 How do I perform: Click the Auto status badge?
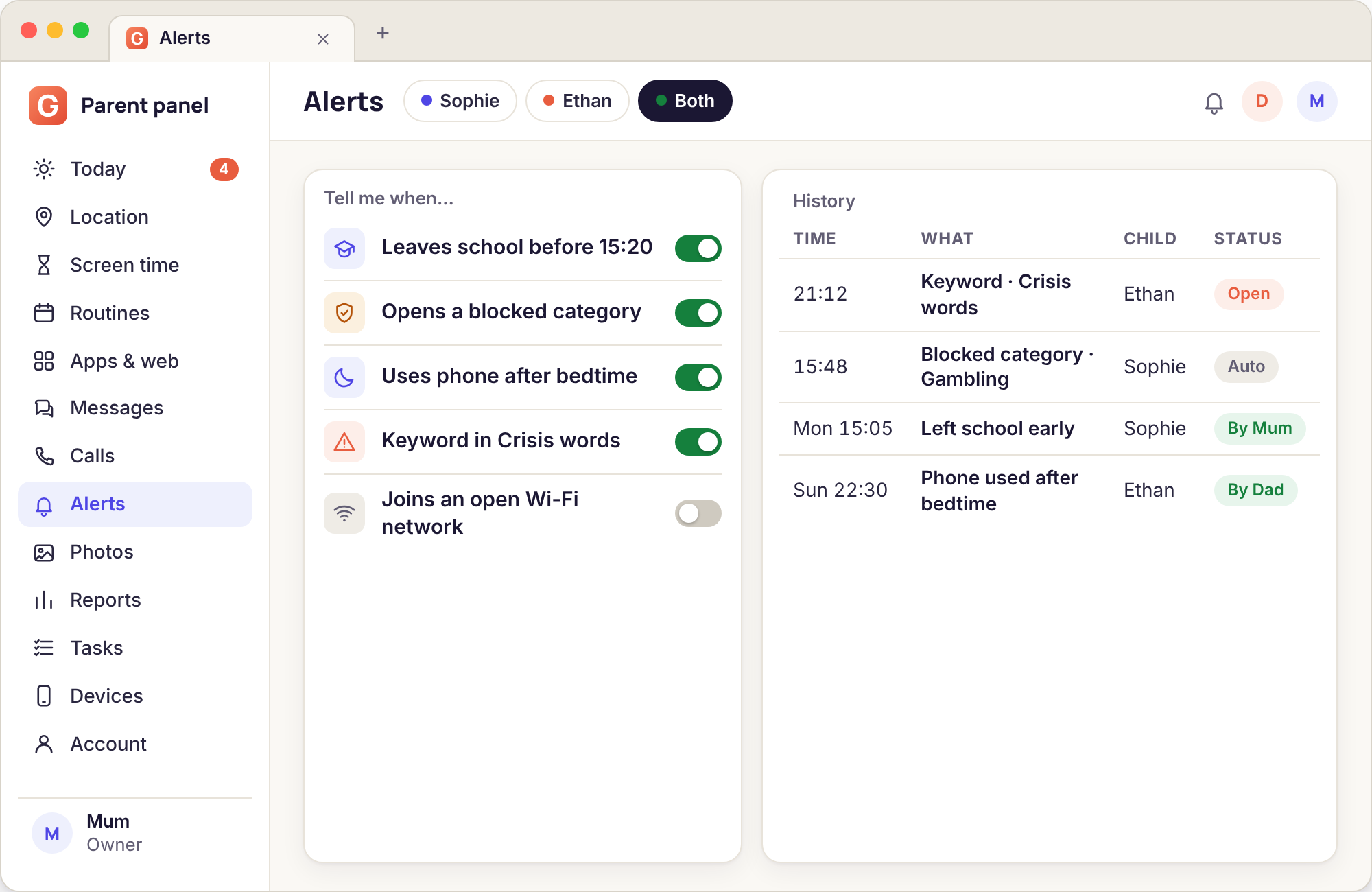tap(1246, 367)
